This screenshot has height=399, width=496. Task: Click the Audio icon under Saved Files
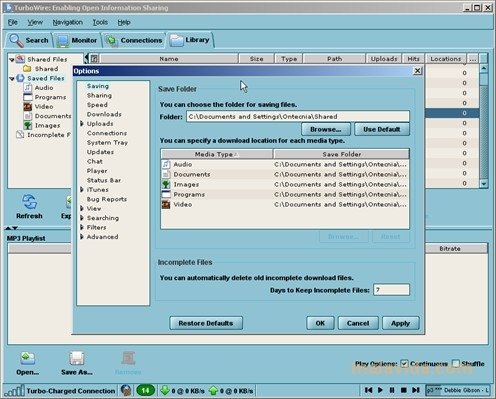click(28, 88)
